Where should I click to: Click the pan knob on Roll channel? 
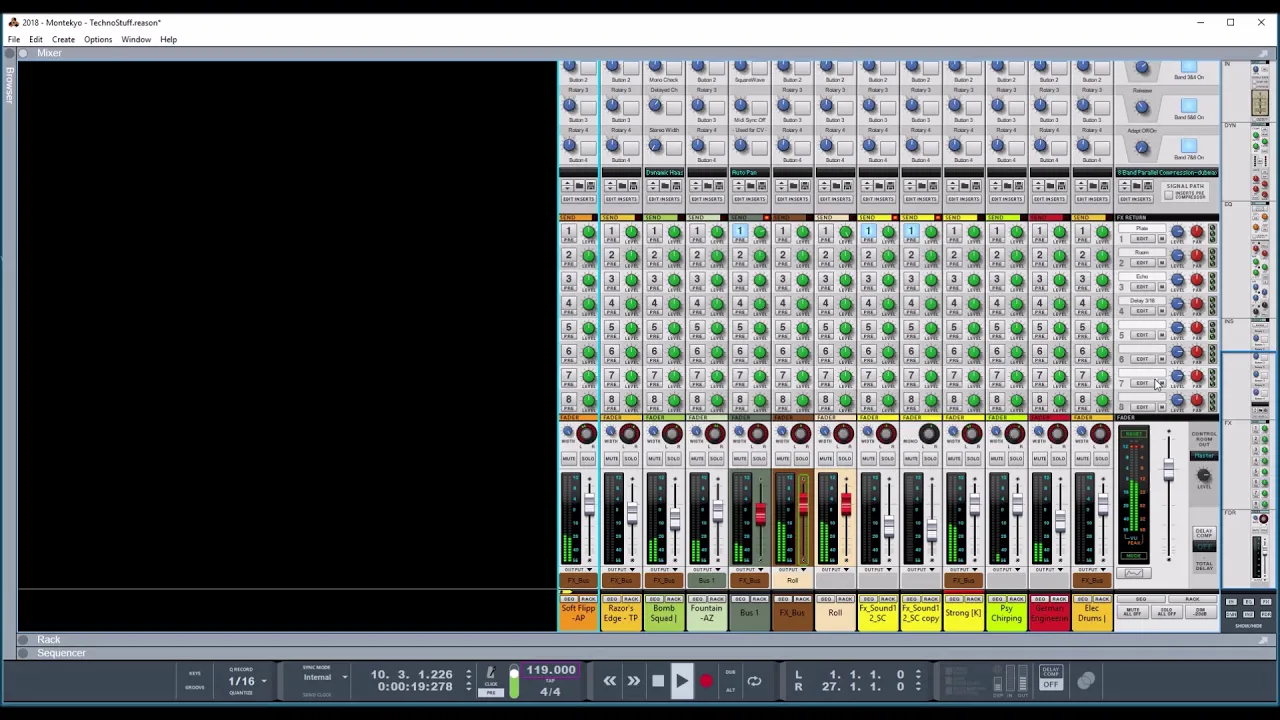click(843, 433)
